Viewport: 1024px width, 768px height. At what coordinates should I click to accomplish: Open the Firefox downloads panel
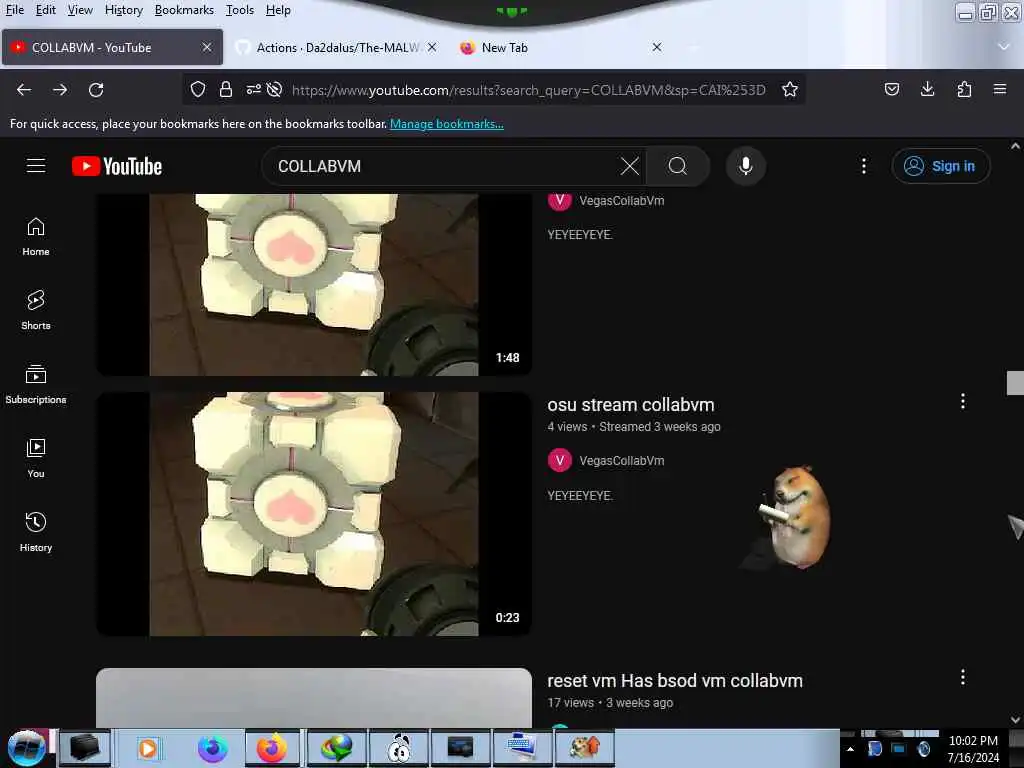[927, 89]
